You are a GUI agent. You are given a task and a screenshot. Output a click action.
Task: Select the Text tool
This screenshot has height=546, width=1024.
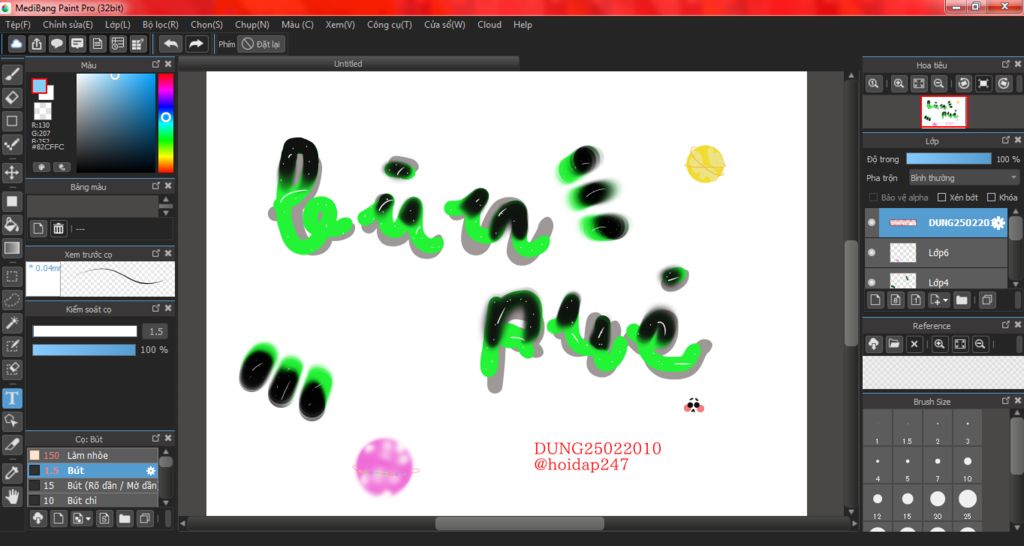click(12, 398)
